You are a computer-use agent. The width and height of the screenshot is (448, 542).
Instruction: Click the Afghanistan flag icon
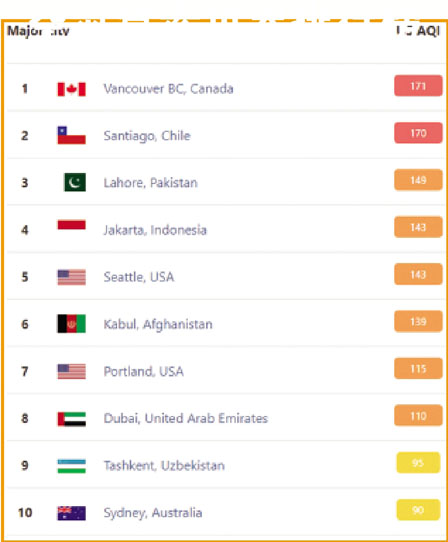pyautogui.click(x=72, y=324)
